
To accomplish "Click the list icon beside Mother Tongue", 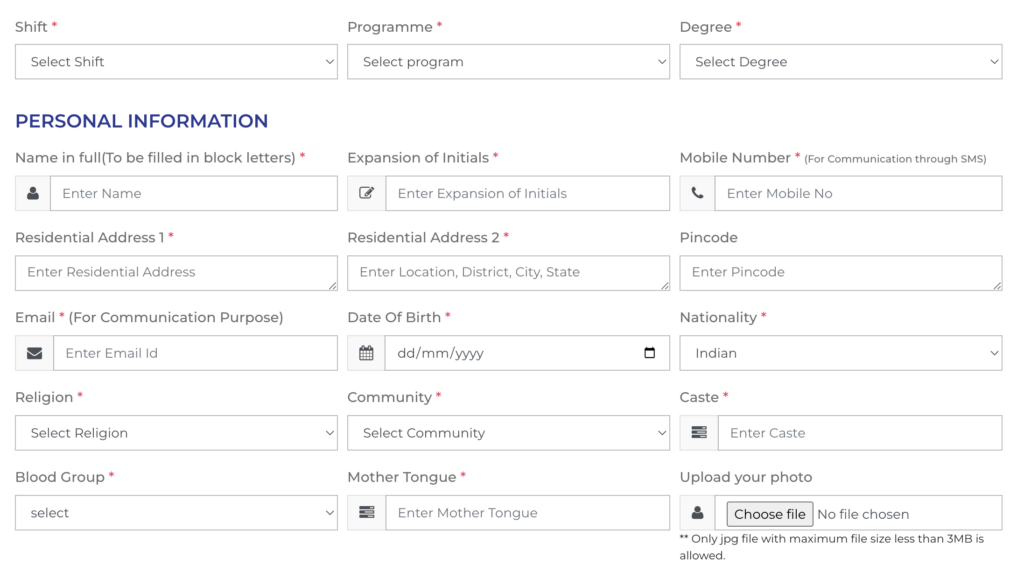I will coord(365,512).
